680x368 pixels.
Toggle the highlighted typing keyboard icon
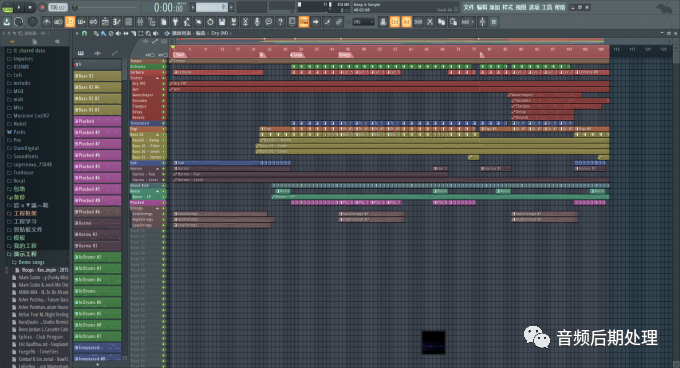pyautogui.click(x=304, y=22)
